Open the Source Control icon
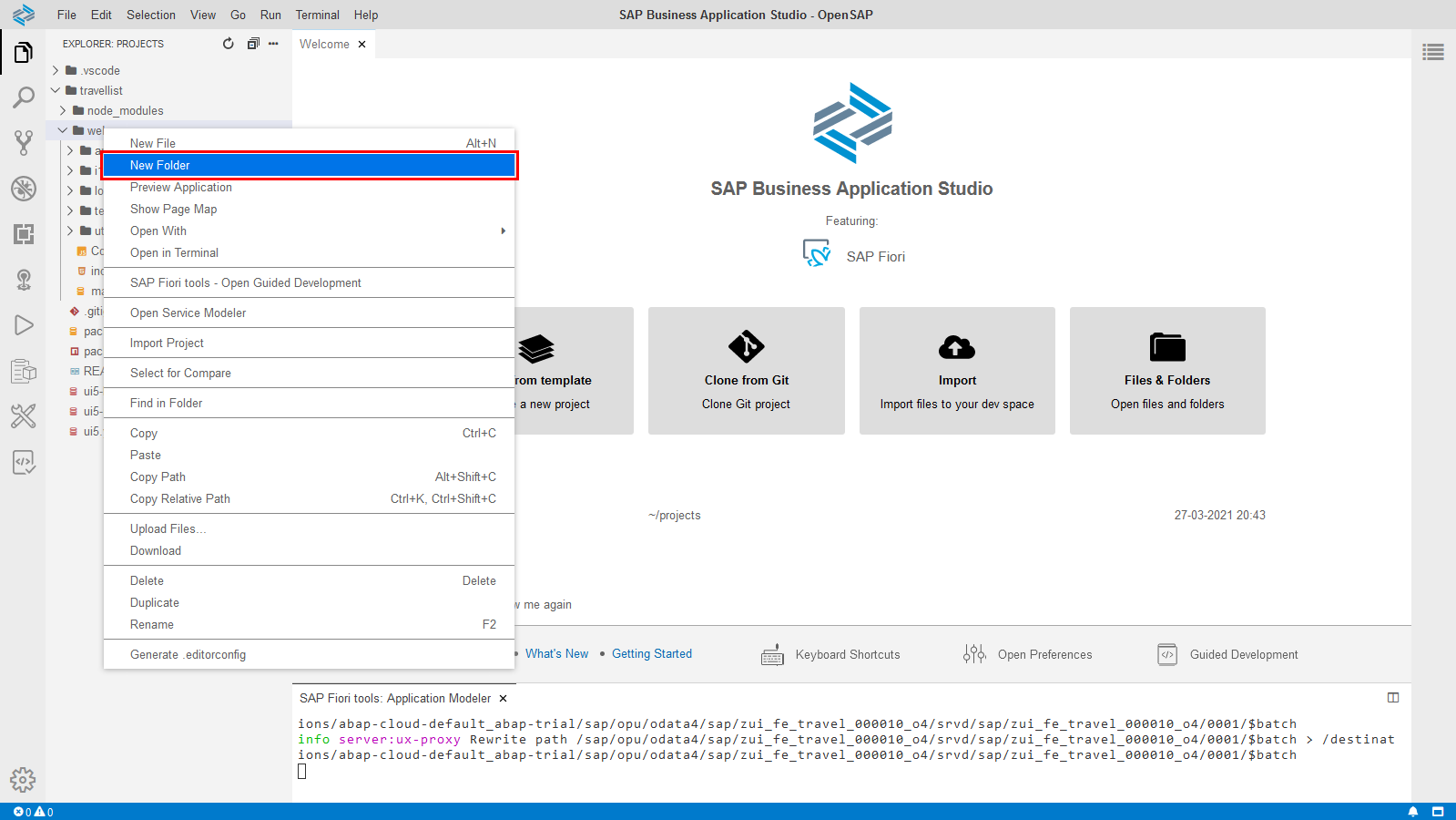Screen dimensions: 1456x820 [x=24, y=143]
